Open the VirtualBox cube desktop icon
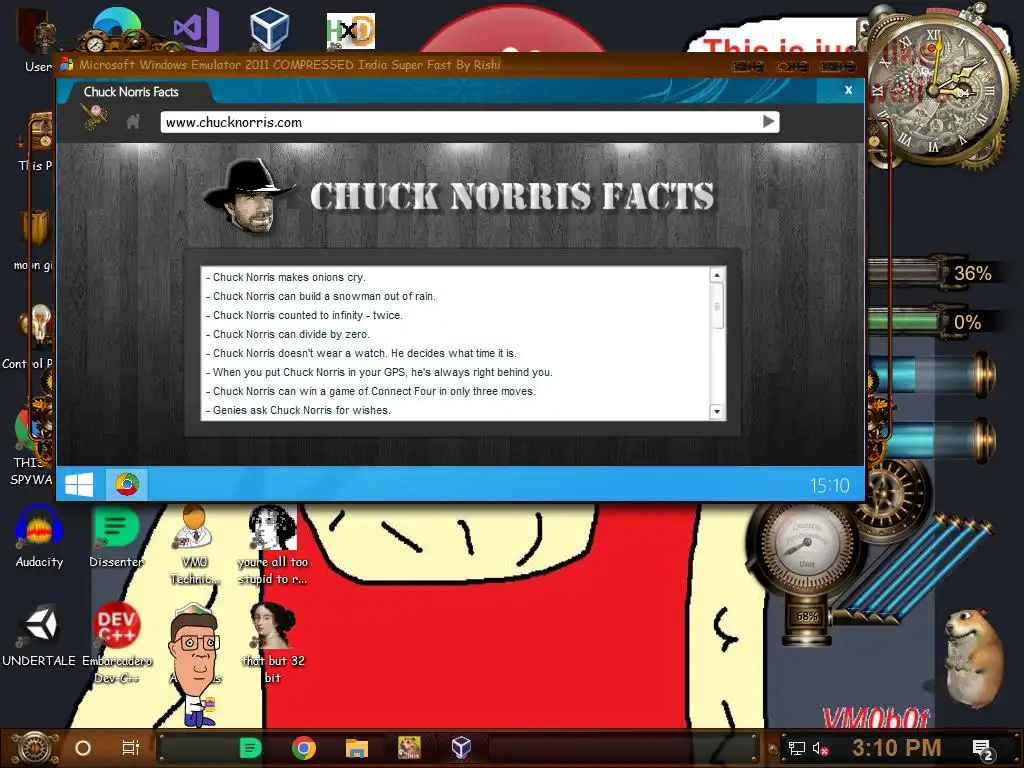This screenshot has width=1024, height=768. [x=269, y=28]
